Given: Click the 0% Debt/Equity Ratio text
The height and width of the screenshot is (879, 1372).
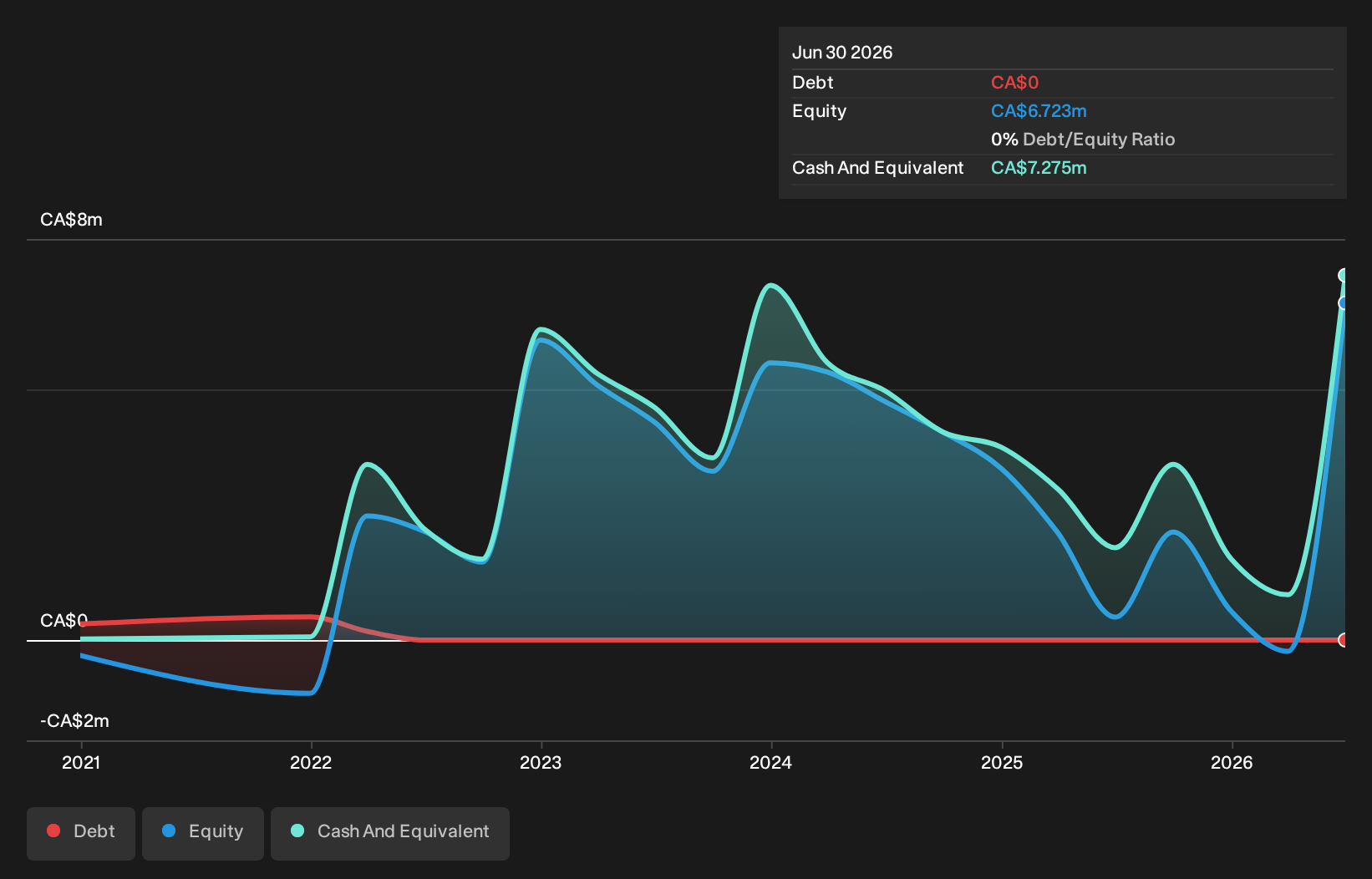Looking at the screenshot, I should coord(1083,140).
